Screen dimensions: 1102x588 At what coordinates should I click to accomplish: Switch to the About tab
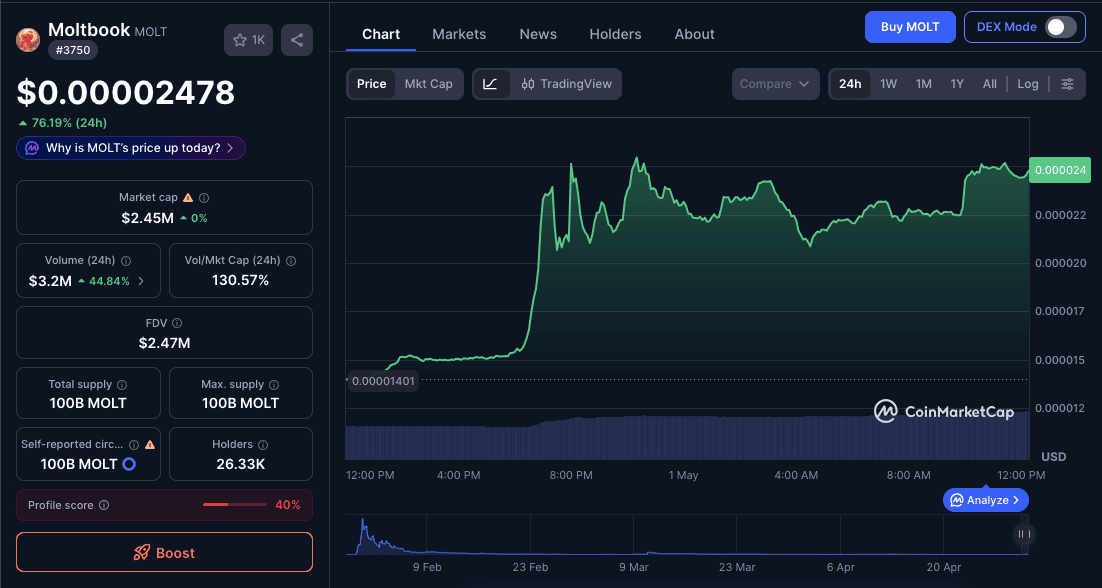[694, 34]
